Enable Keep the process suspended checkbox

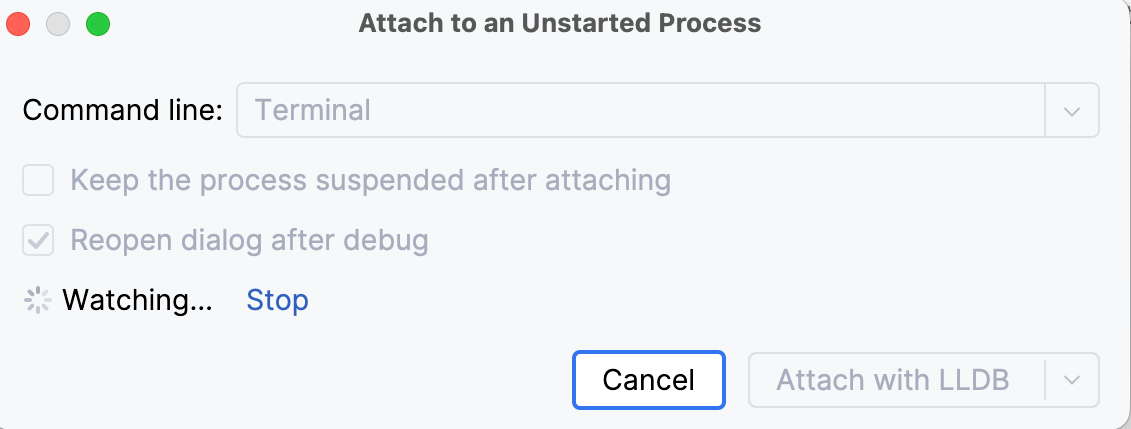coord(38,181)
